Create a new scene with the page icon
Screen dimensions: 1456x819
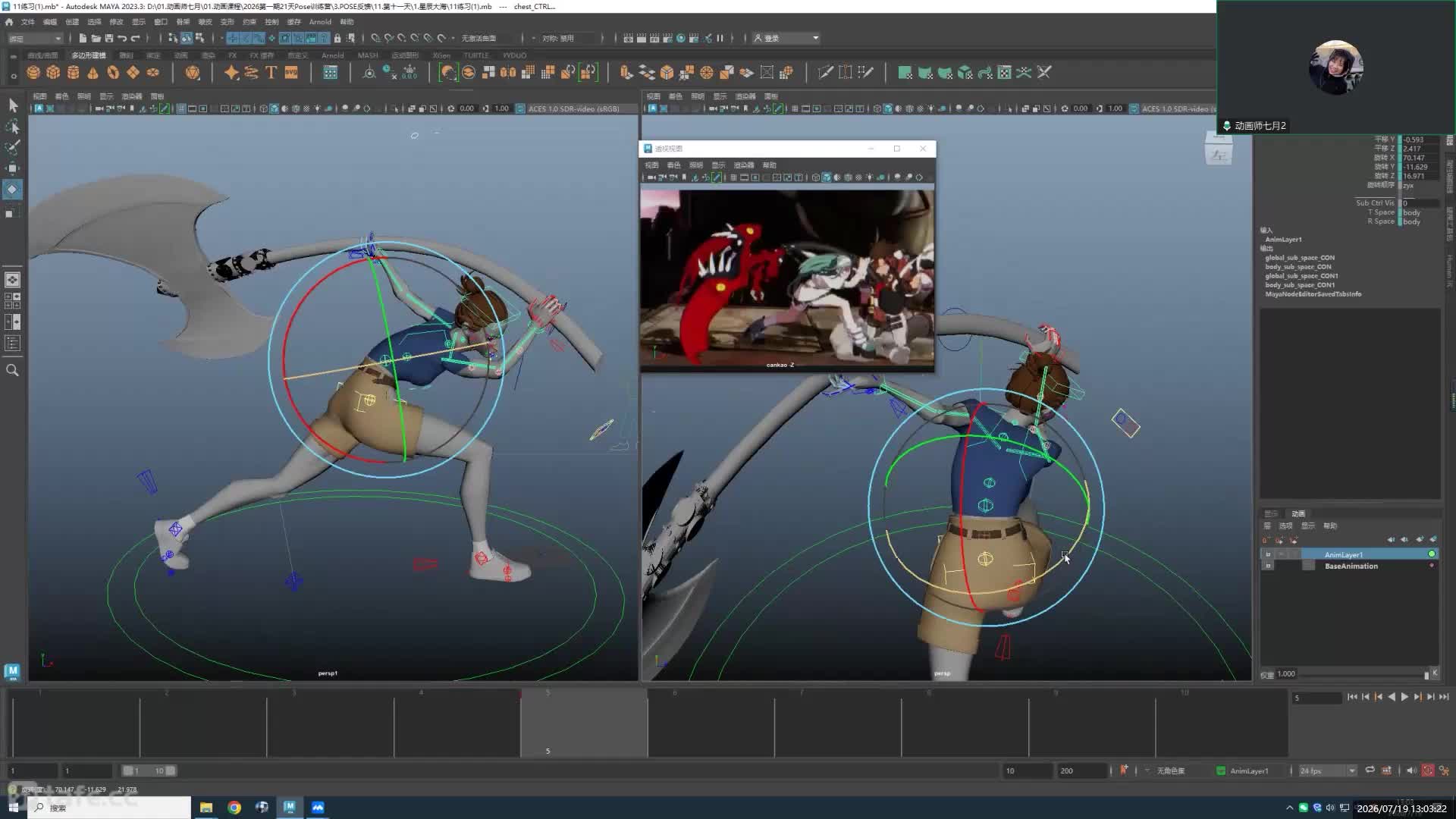click(83, 38)
